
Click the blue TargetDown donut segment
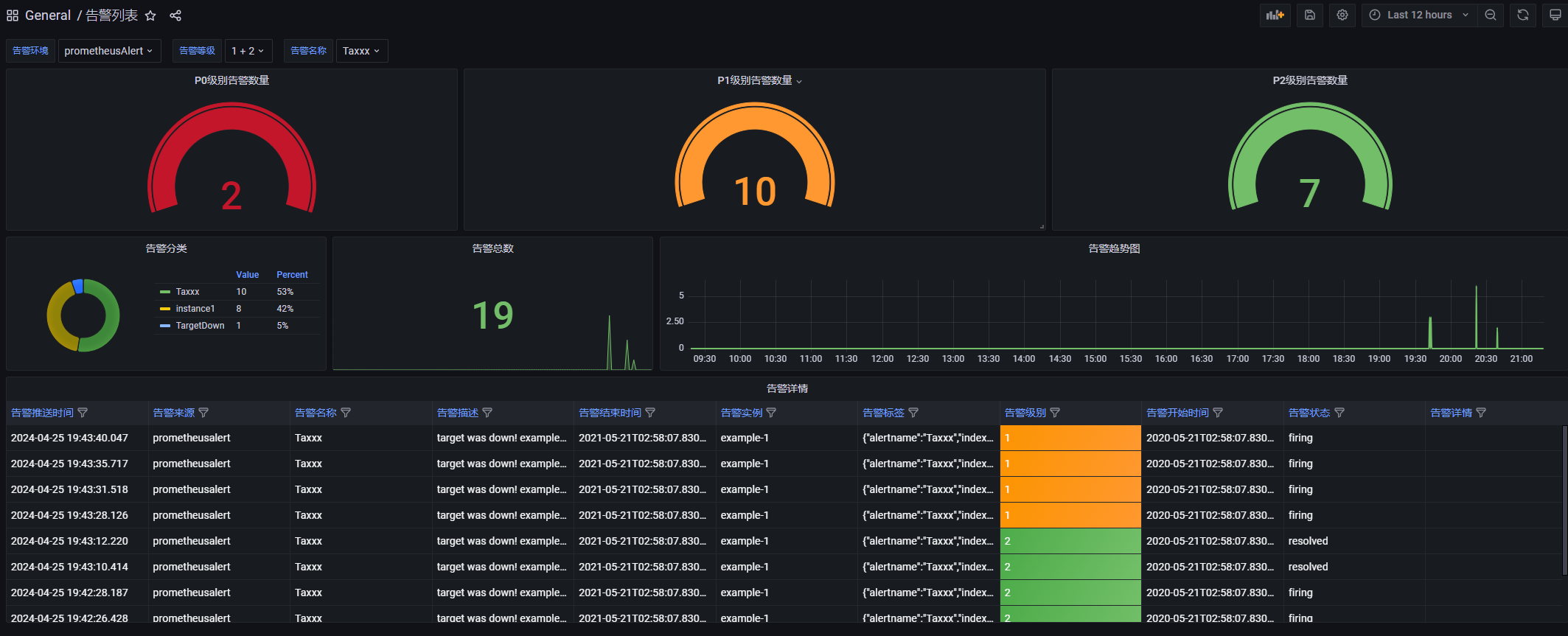point(77,286)
